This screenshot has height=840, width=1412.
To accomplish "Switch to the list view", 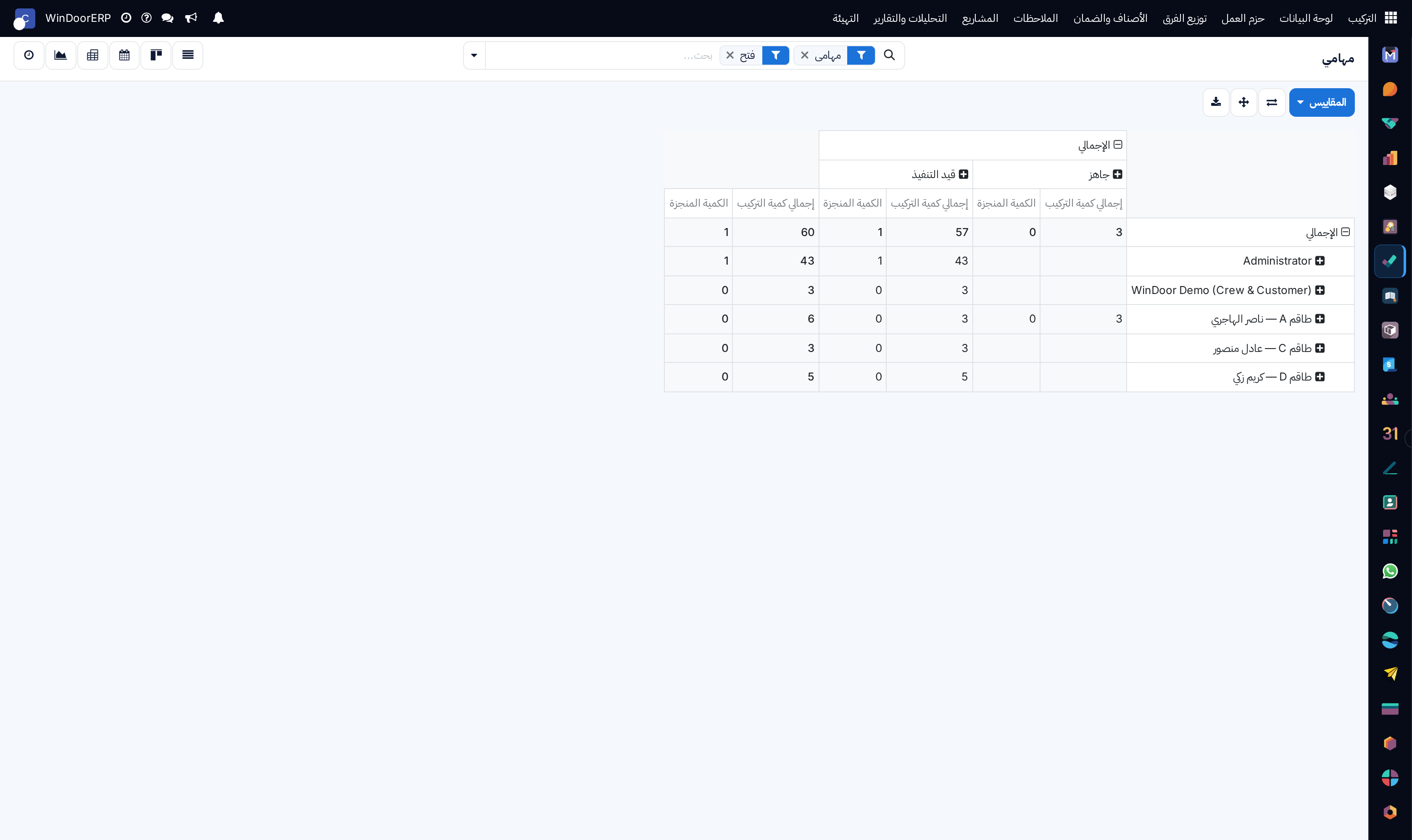I will click(188, 55).
